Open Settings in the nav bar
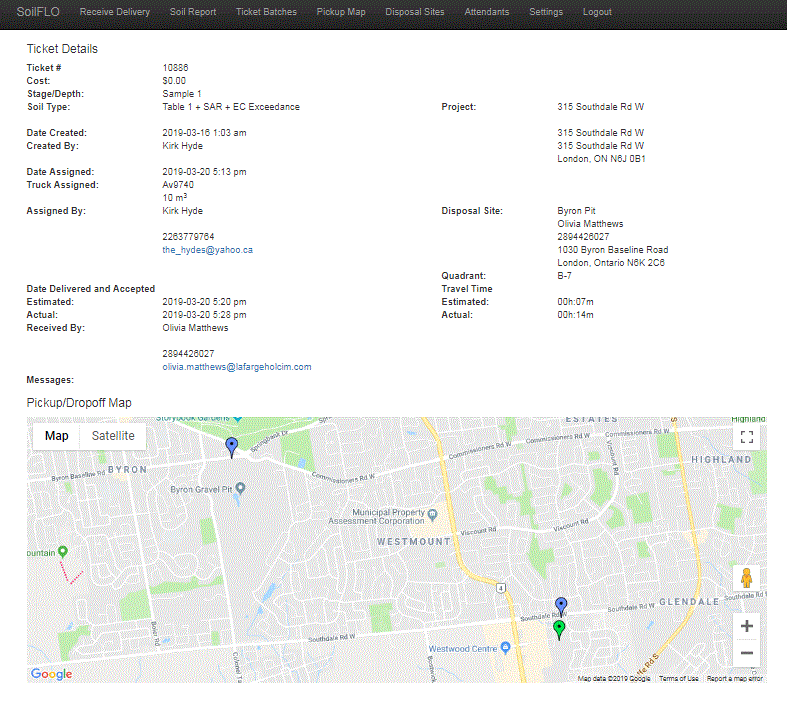The image size is (787, 702). pos(546,12)
